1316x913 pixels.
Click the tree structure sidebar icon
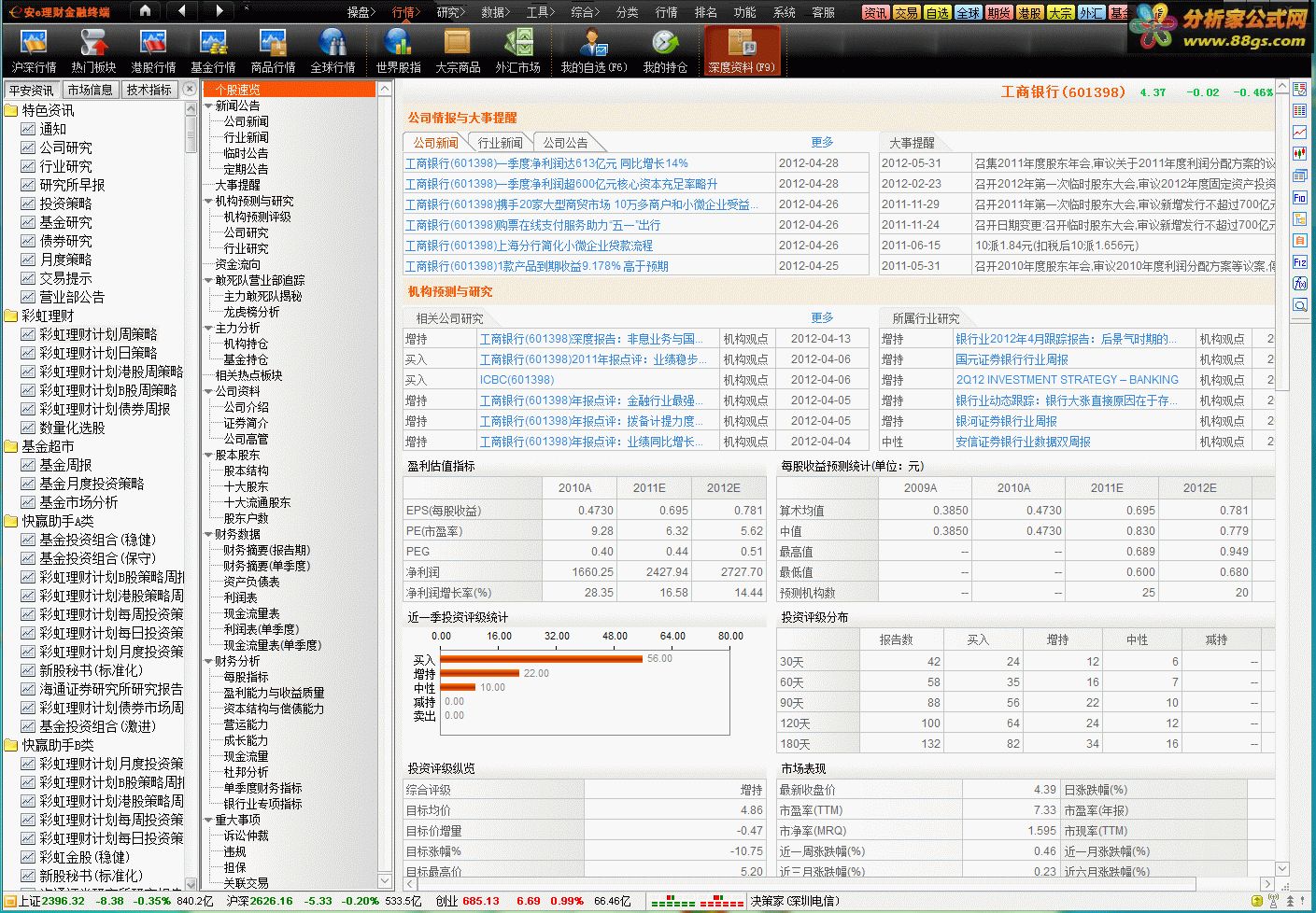click(1299, 218)
